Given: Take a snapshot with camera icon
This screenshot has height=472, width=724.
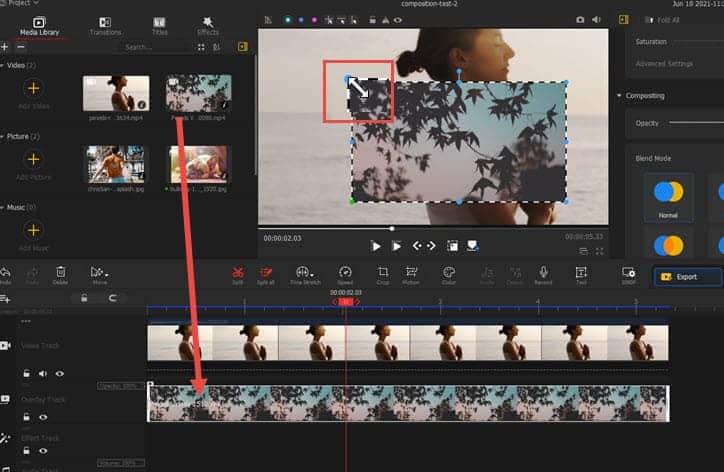Looking at the screenshot, I should tap(579, 19).
